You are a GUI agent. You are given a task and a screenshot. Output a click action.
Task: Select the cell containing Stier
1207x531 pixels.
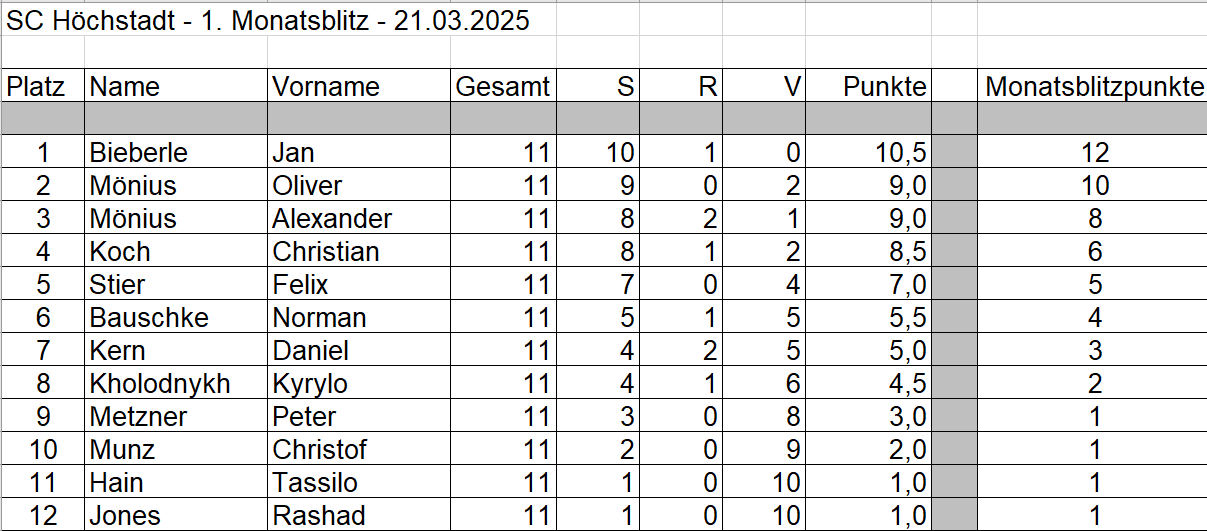point(117,285)
